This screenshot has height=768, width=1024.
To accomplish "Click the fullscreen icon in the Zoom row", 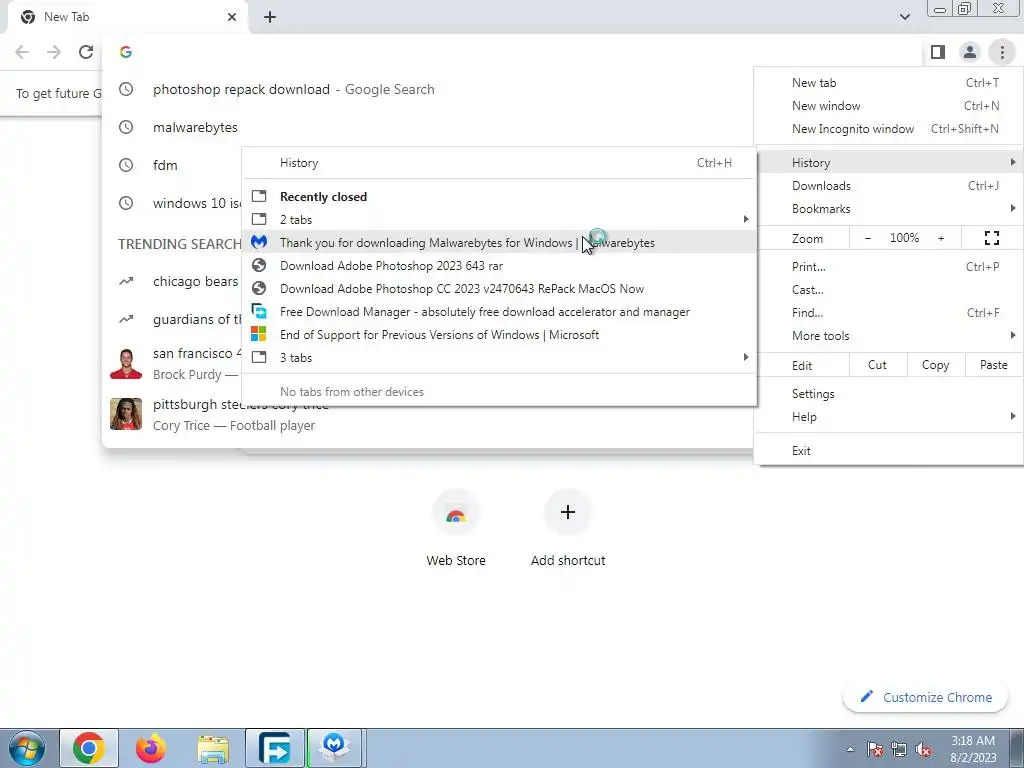I will pyautogui.click(x=991, y=238).
